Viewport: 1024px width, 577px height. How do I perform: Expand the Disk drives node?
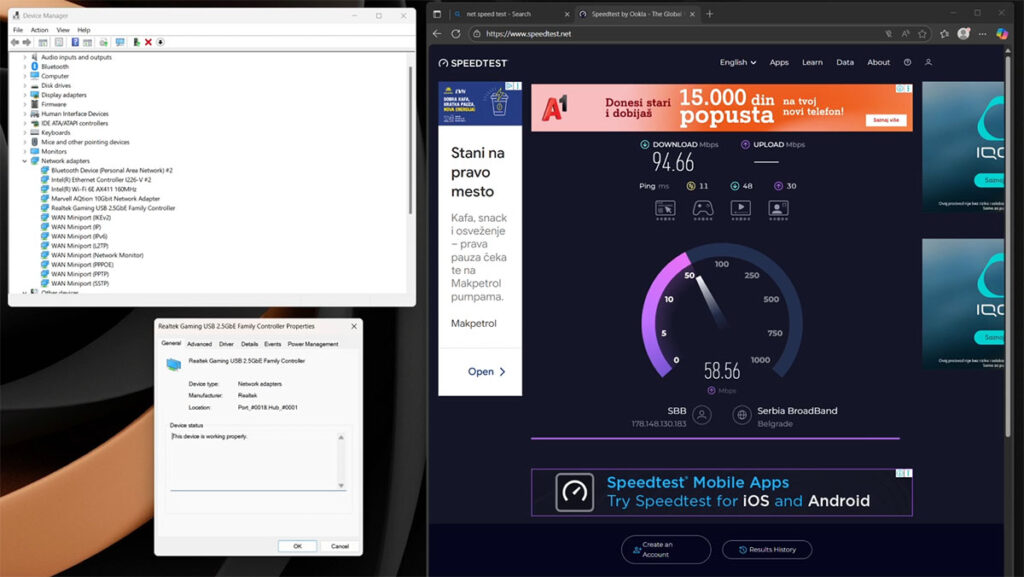(x=25, y=86)
